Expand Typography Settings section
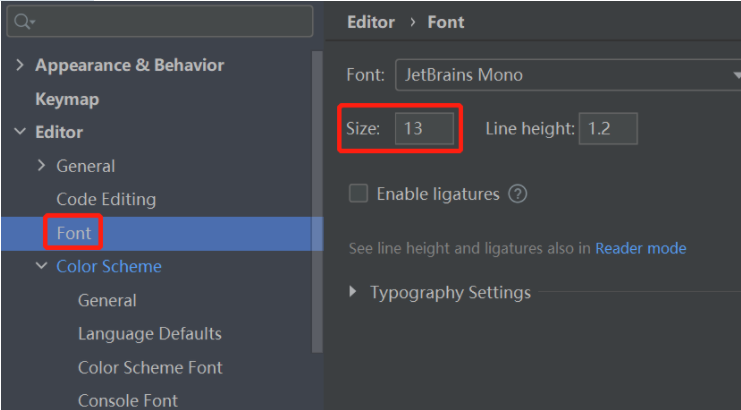 354,292
